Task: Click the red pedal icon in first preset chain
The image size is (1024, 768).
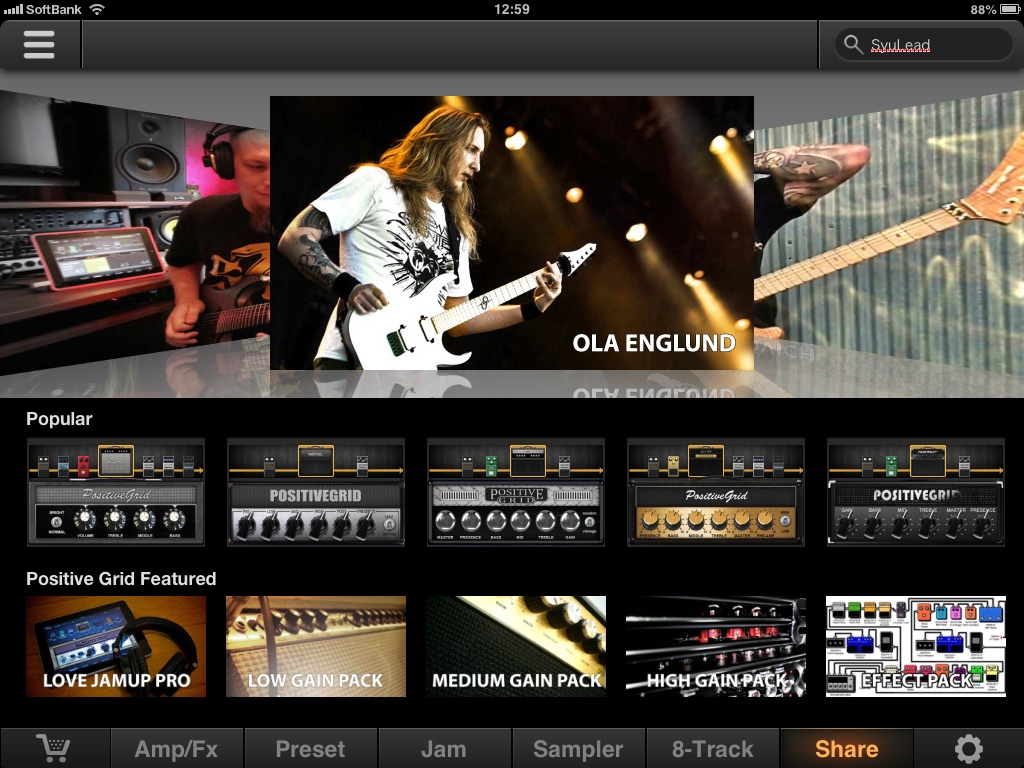Action: (84, 466)
